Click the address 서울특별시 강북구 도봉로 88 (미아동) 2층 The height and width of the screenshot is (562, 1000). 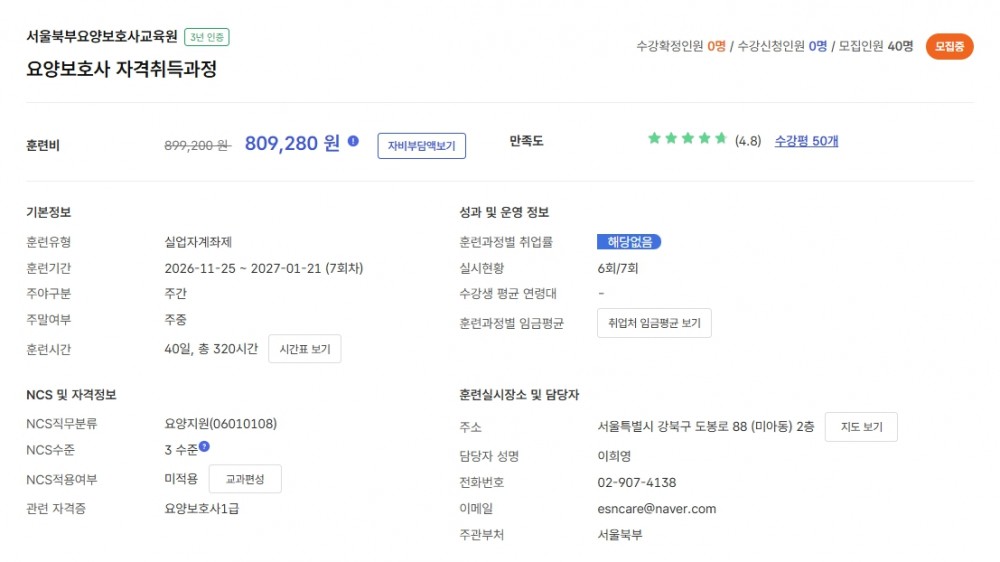click(x=705, y=427)
